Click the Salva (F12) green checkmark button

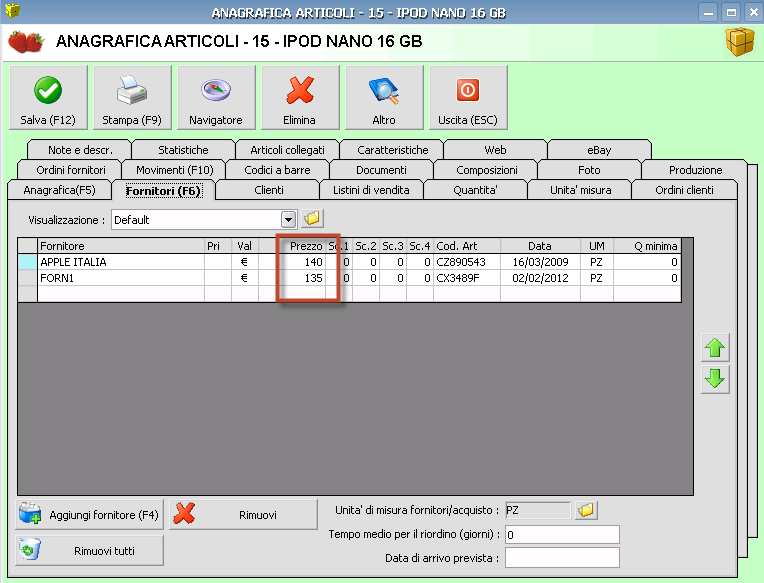48,97
